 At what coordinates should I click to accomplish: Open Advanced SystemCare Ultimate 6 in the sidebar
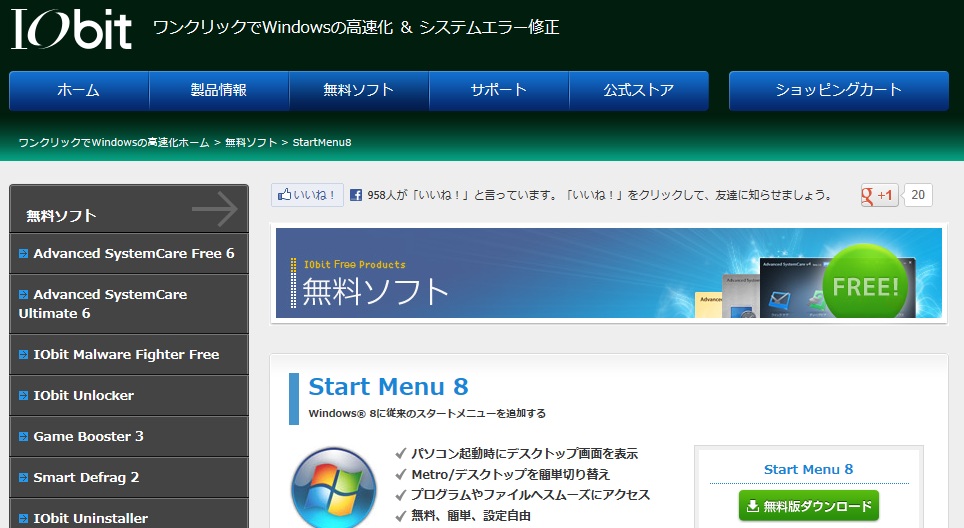tap(129, 304)
